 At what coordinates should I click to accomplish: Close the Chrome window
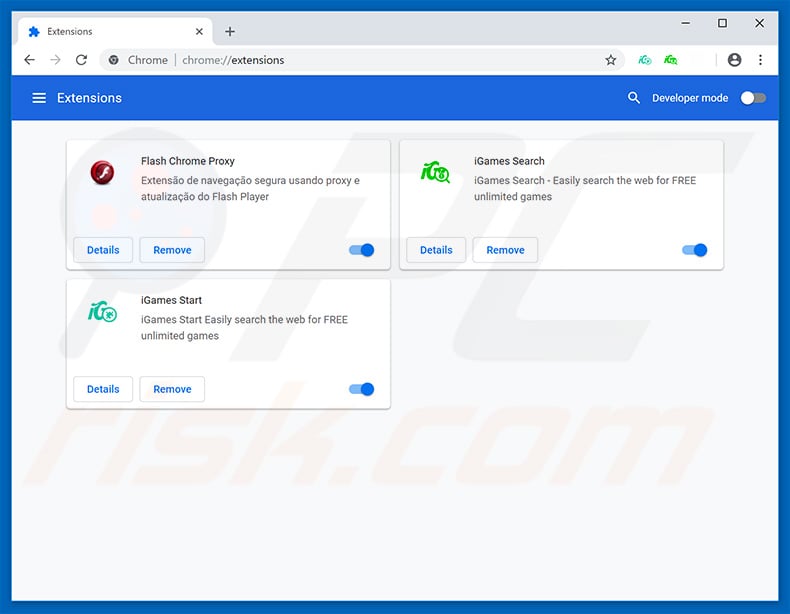759,23
